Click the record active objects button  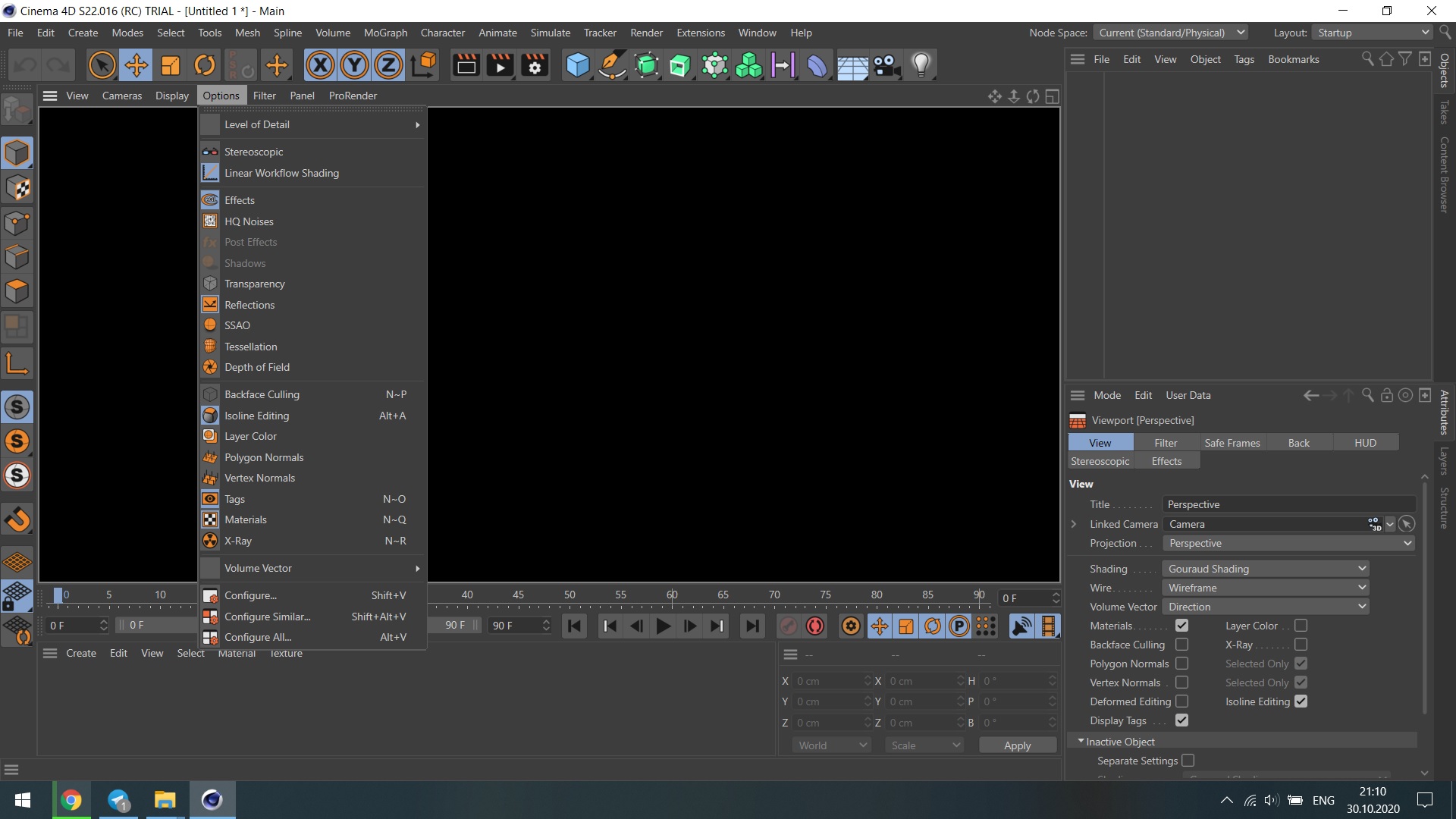click(x=788, y=626)
